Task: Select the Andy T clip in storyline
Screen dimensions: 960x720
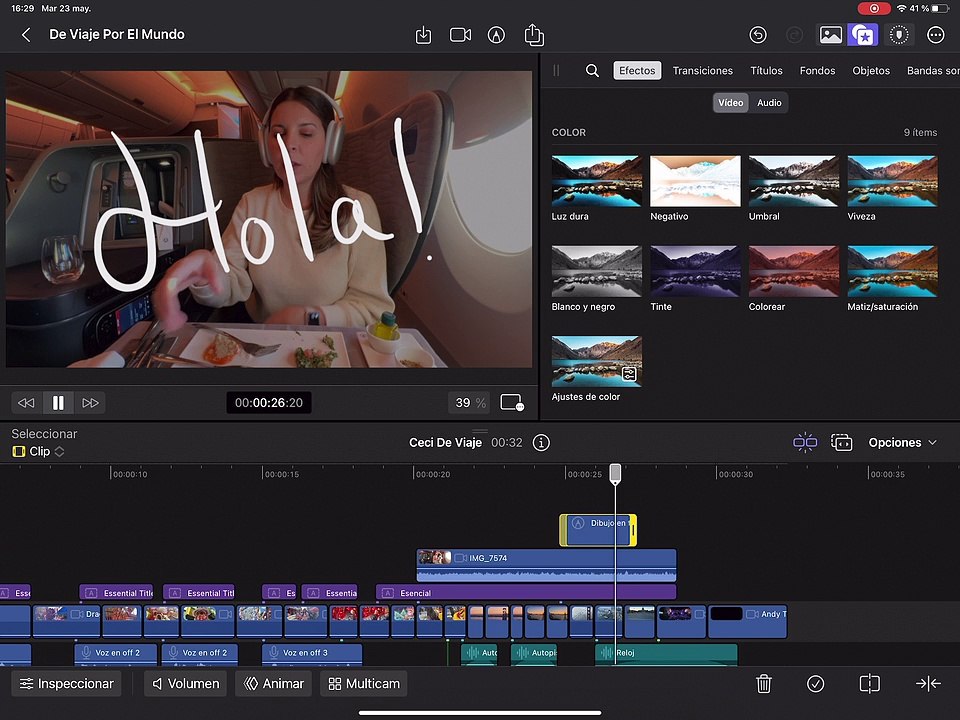Action: pos(747,621)
